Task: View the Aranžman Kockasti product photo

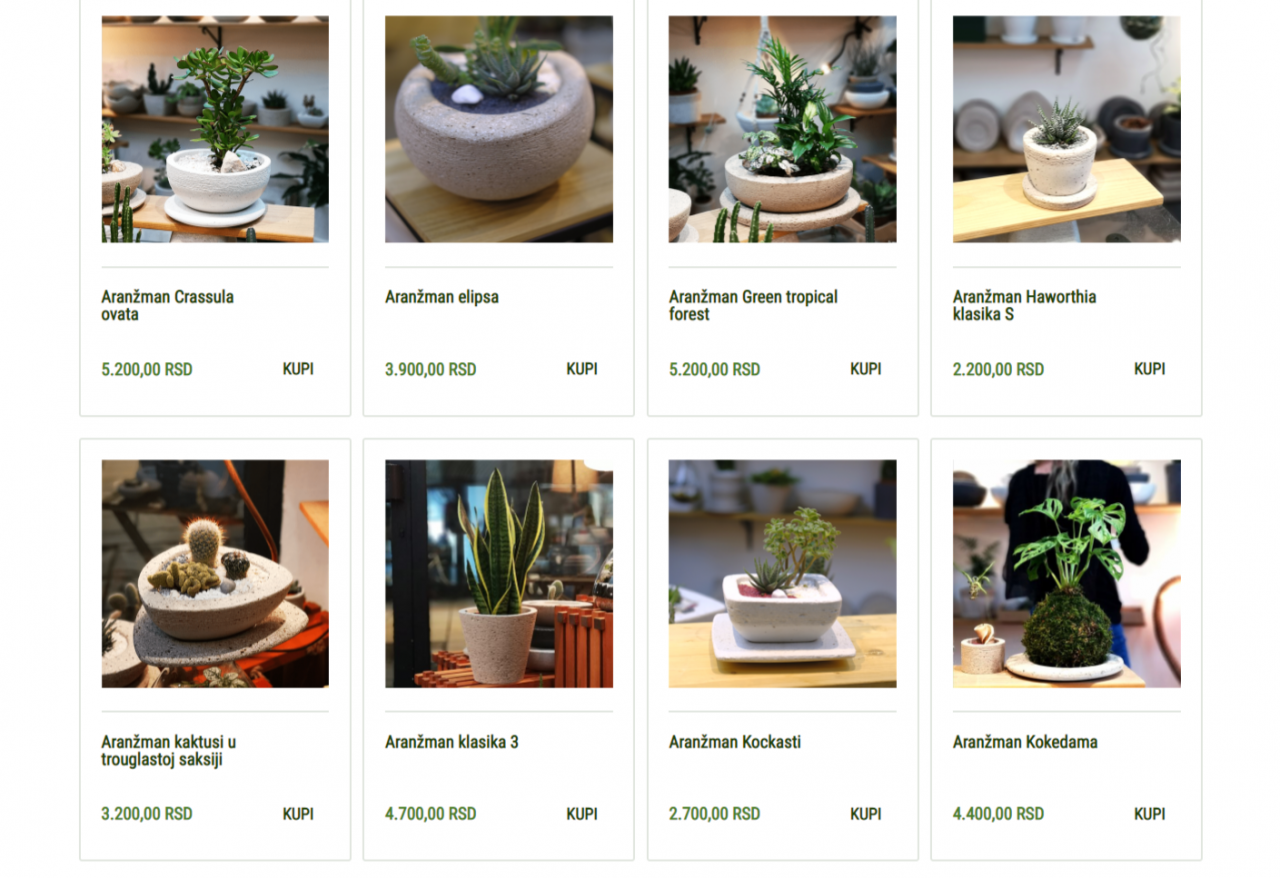Action: click(x=782, y=574)
